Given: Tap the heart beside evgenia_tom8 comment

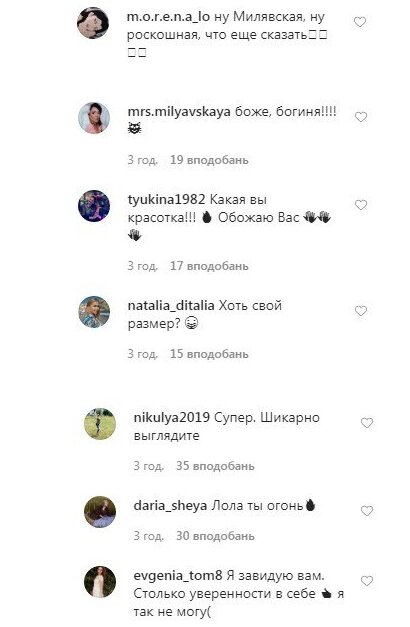Looking at the screenshot, I should click(367, 581).
